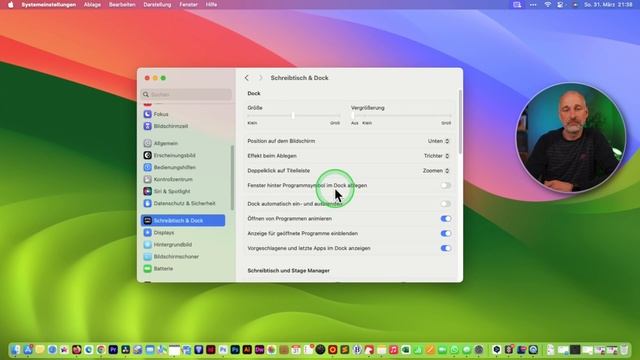The height and width of the screenshot is (360, 640).
Task: Open the Bearbeiten menu
Action: click(x=122, y=4)
